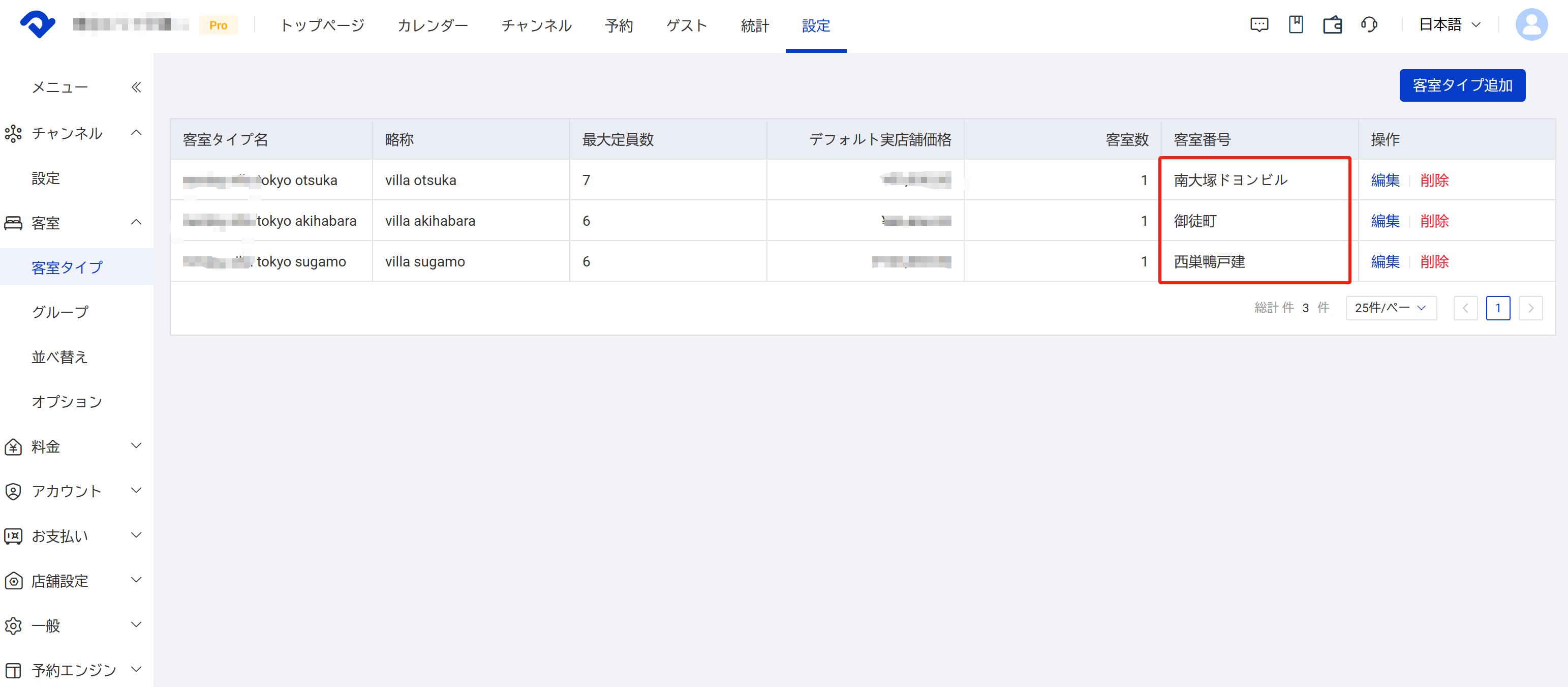The image size is (1568, 687).
Task: Click the icon beside 予約エンジン
Action: pos(13,670)
